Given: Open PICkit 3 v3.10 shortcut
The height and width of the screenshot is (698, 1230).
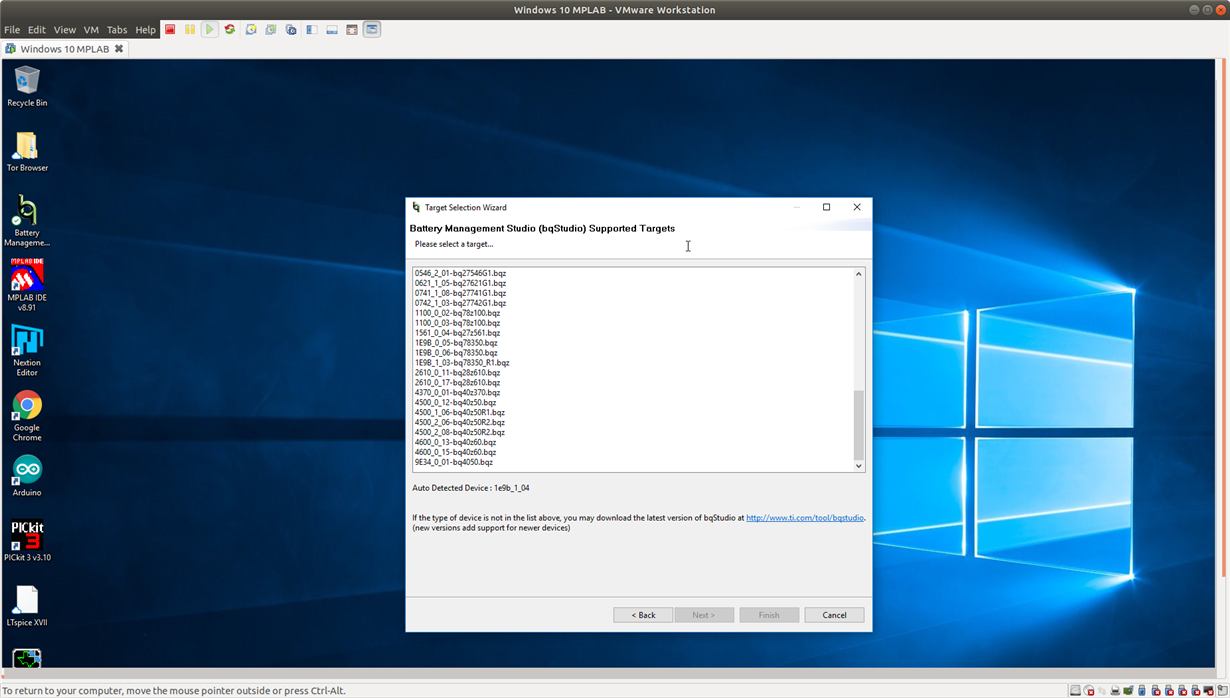Looking at the screenshot, I should point(27,541).
